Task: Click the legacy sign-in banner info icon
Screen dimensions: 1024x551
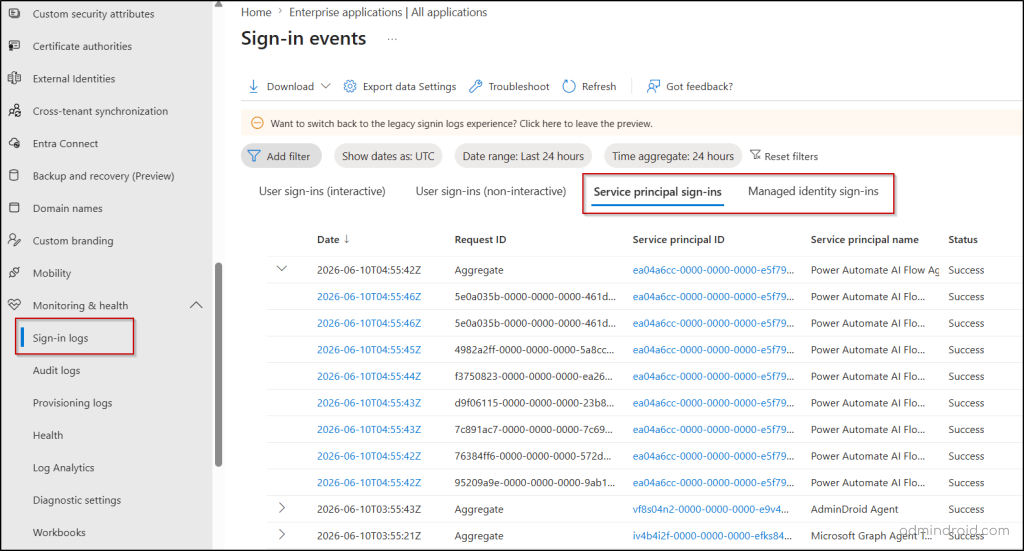Action: click(257, 123)
